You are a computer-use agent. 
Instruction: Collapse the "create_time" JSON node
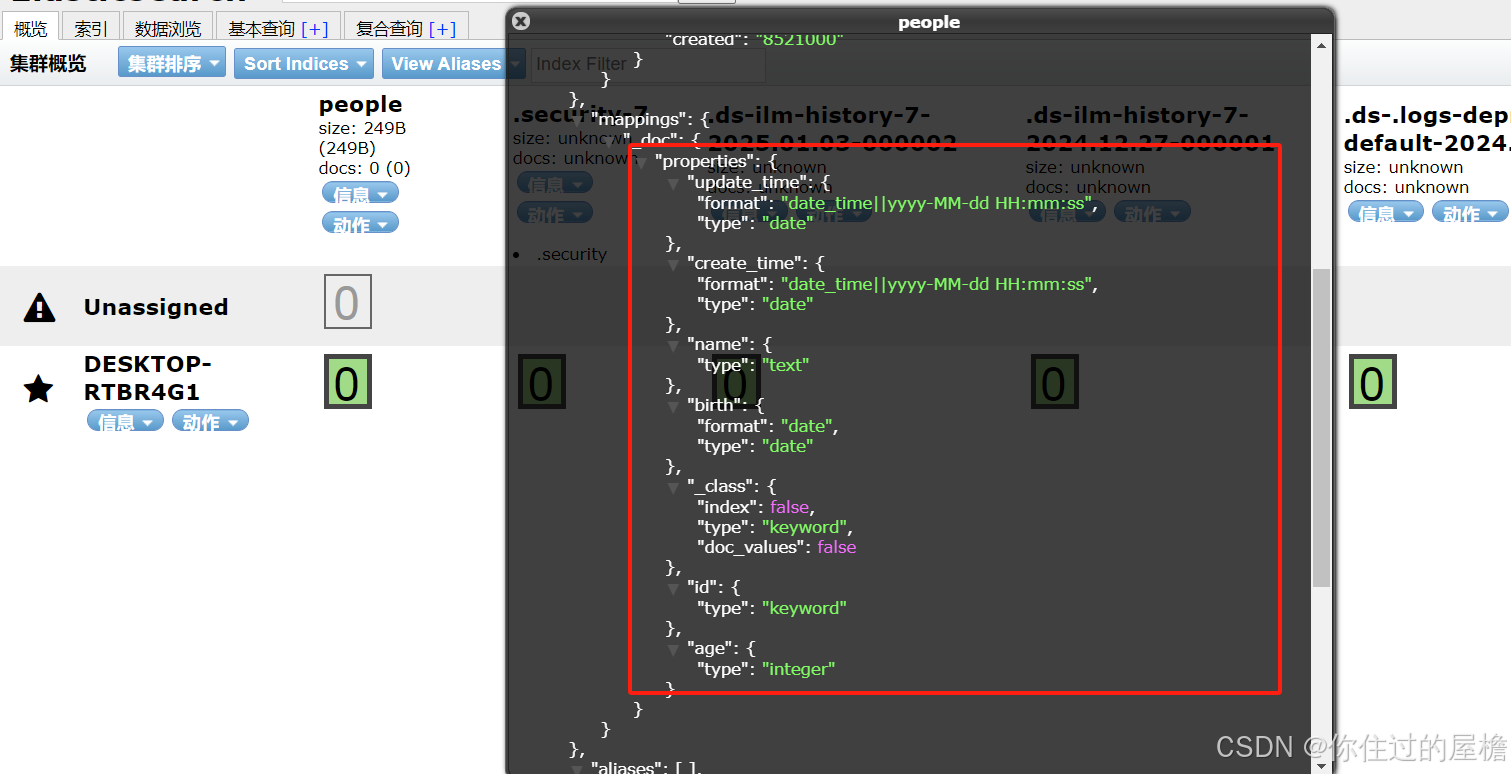(x=674, y=264)
